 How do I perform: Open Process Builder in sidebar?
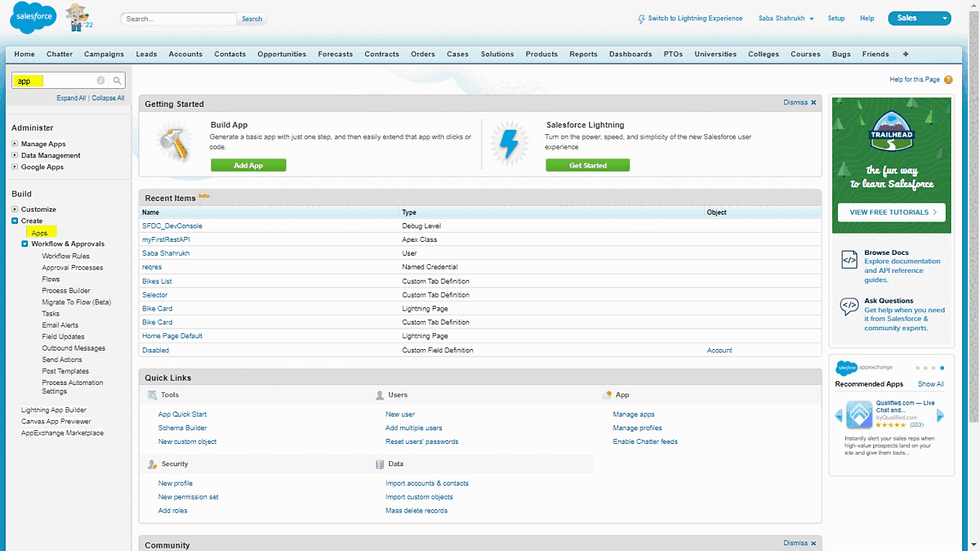66,290
